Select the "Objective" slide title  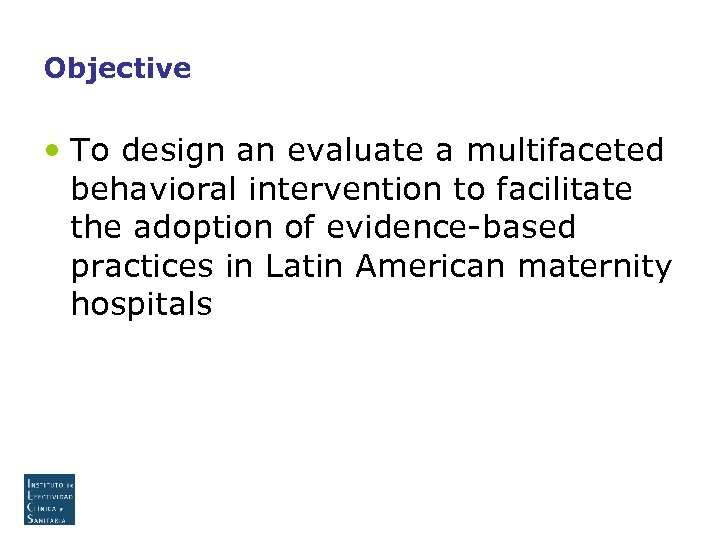[x=117, y=68]
